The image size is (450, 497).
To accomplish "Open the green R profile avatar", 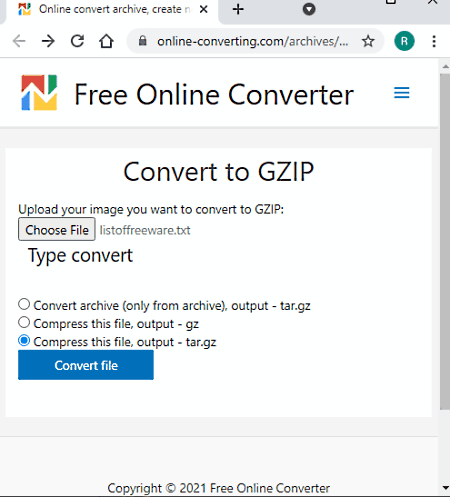I will tap(404, 41).
